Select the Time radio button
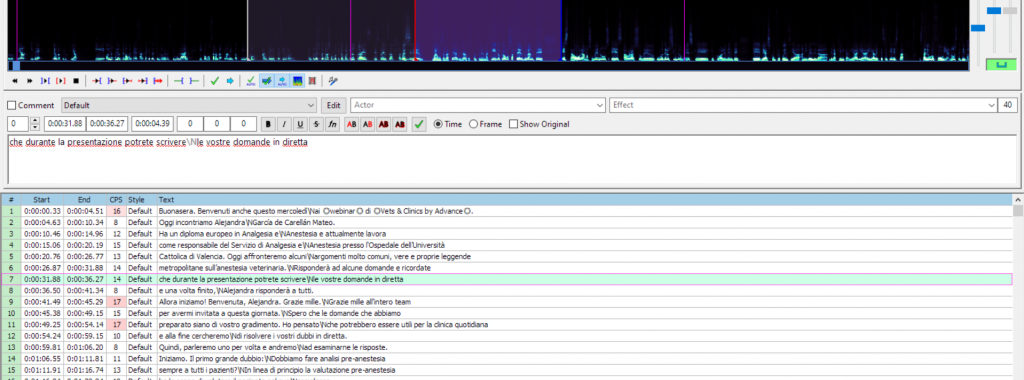This screenshot has height=380, width=1024. coord(448,124)
